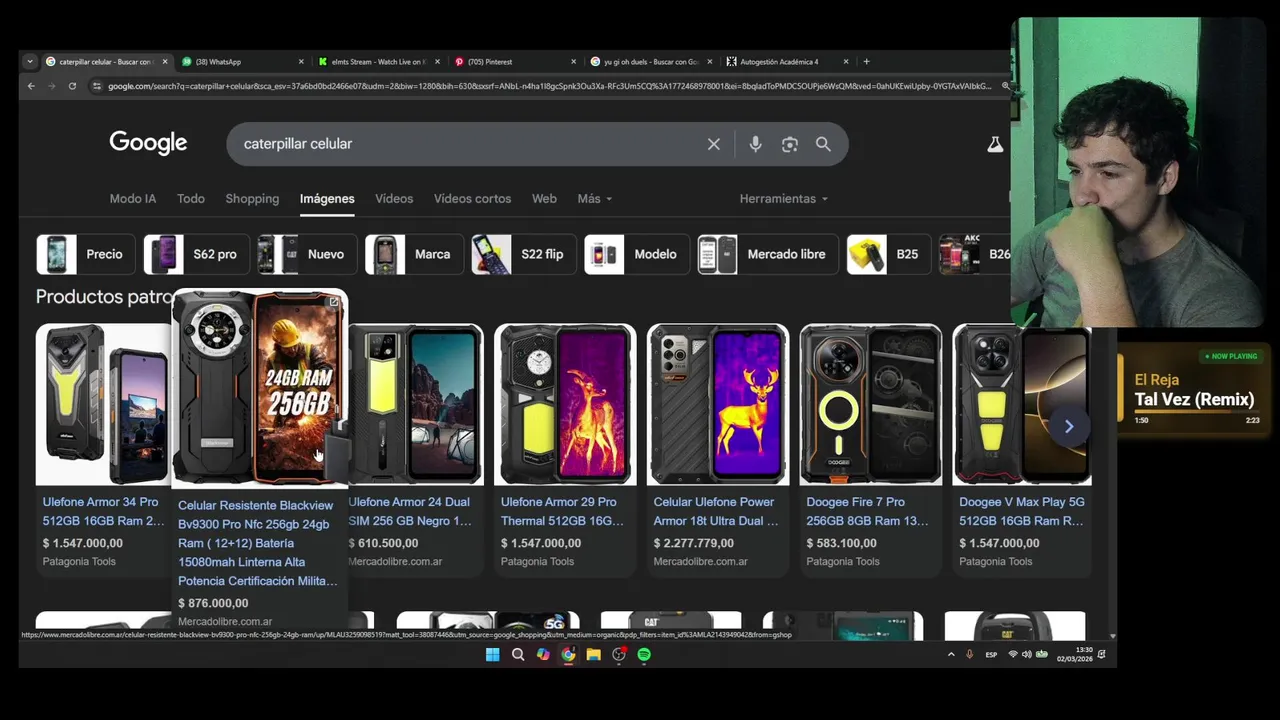Open the volume control tray icon
The height and width of the screenshot is (720, 1280).
[x=1027, y=655]
